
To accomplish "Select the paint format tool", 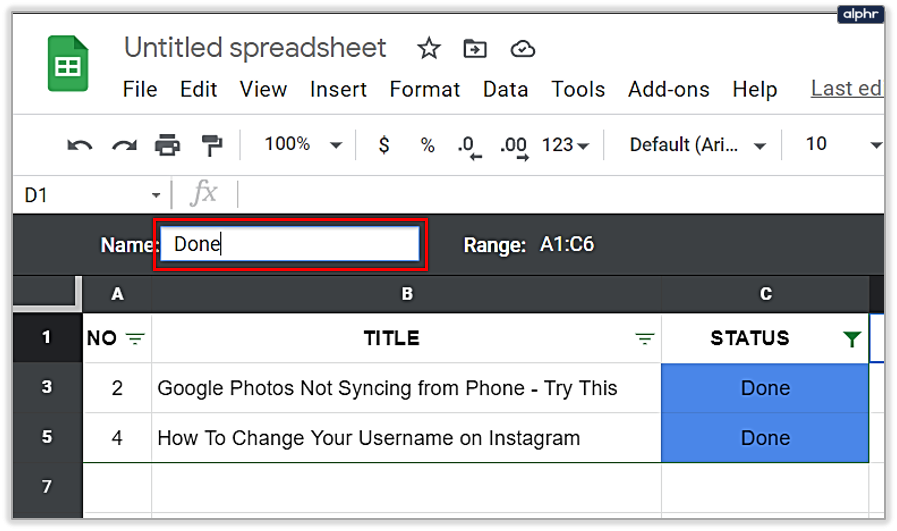I will [211, 145].
